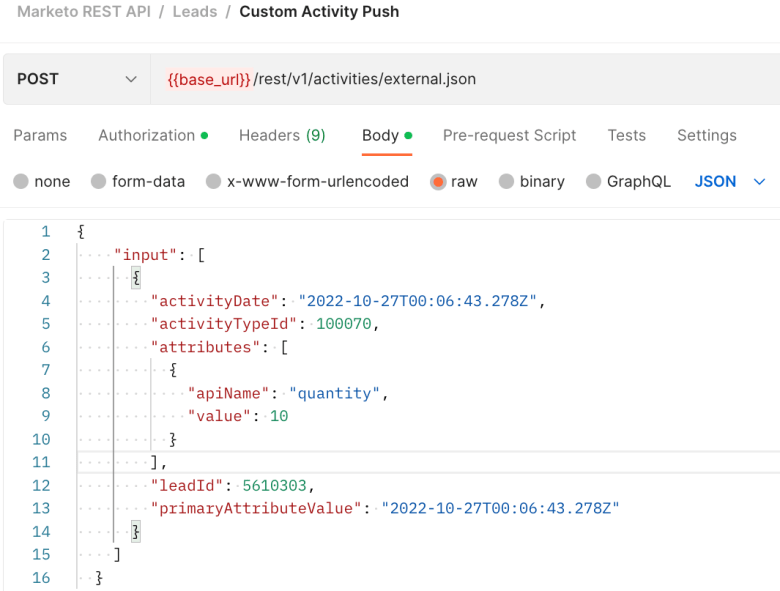Click the primaryAttributeValue timestamp string
The width and height of the screenshot is (780, 591).
tap(500, 508)
